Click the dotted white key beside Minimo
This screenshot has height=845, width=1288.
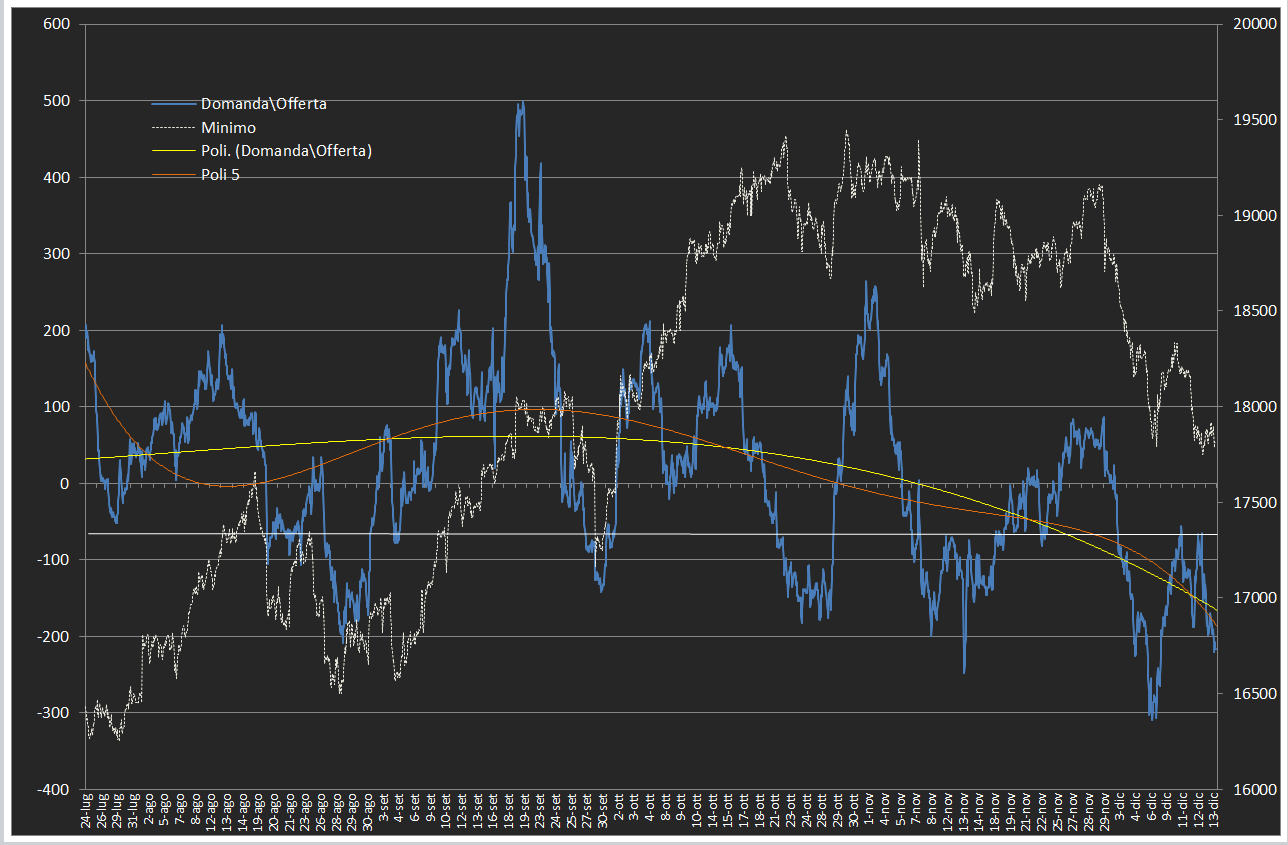tap(174, 128)
